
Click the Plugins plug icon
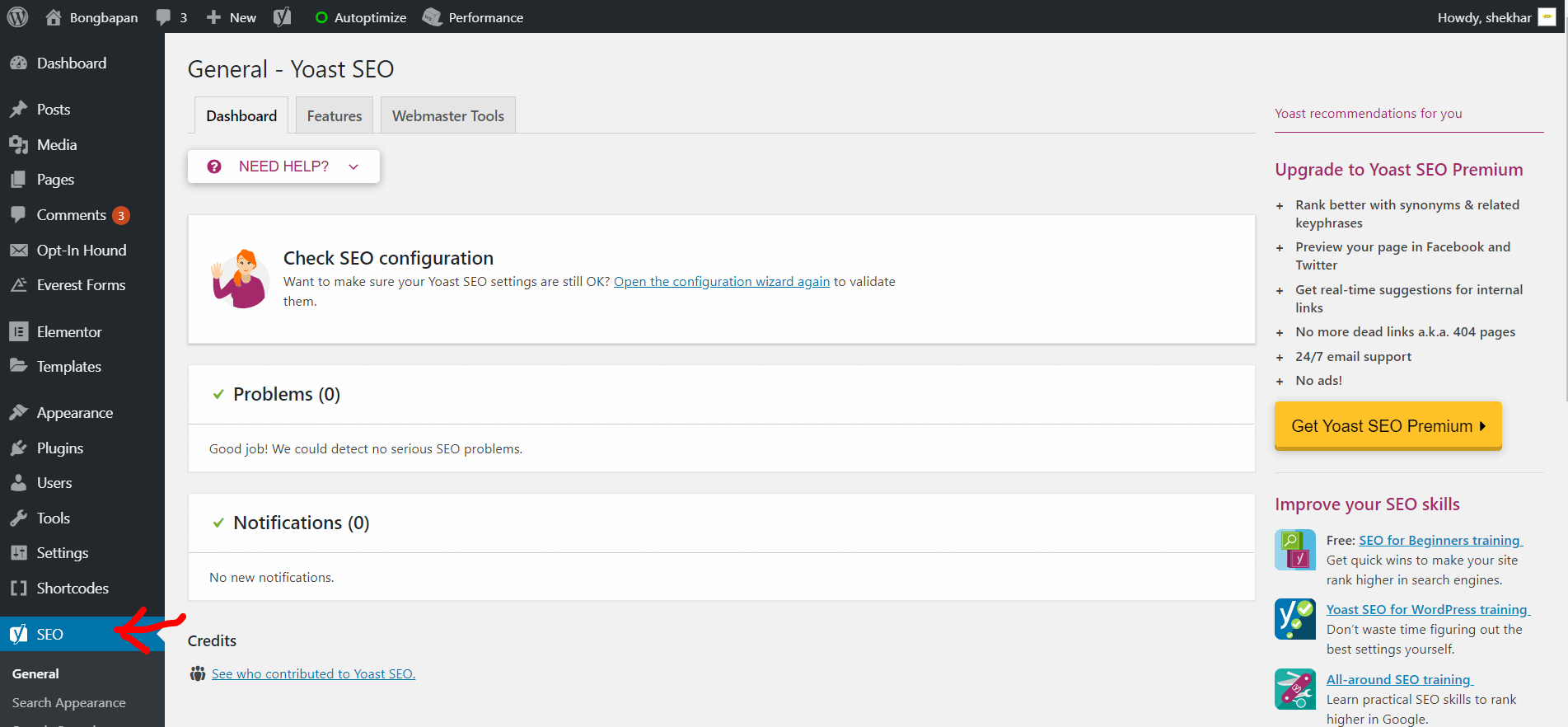click(18, 448)
